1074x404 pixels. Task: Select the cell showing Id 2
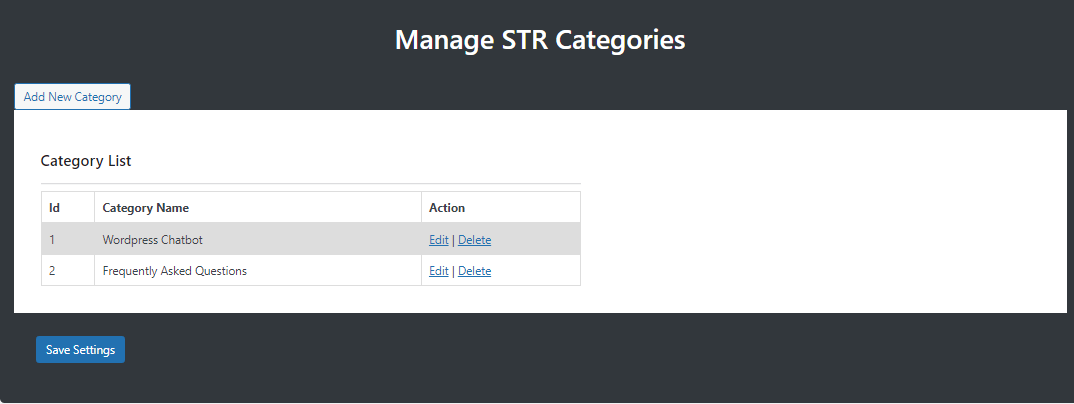click(68, 270)
